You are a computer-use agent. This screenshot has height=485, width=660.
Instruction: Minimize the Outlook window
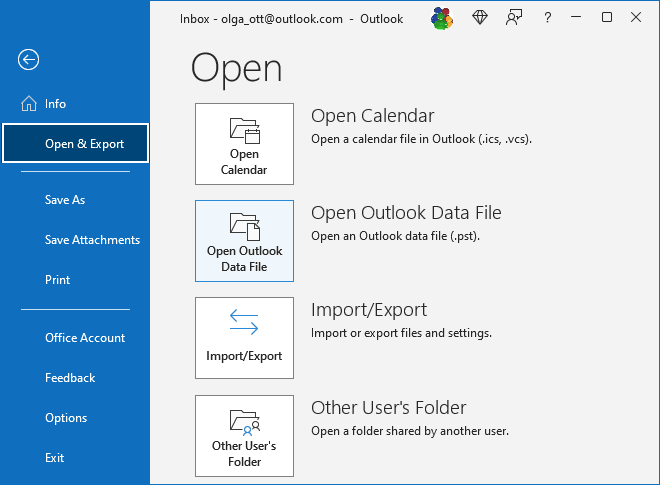(x=576, y=17)
